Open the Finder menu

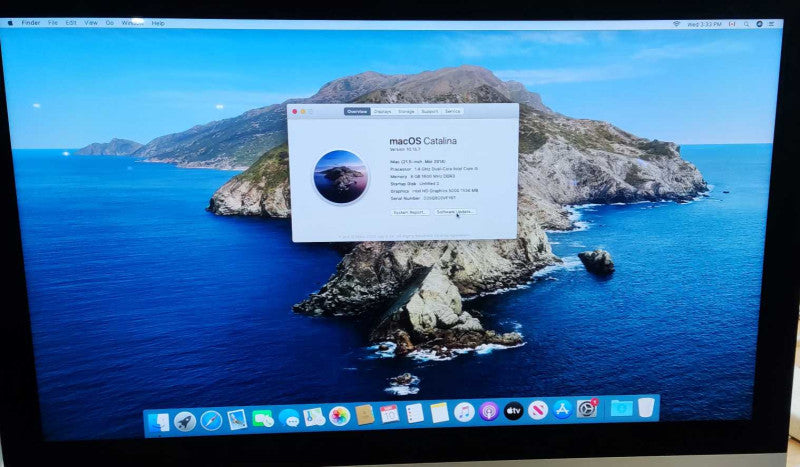click(x=31, y=23)
